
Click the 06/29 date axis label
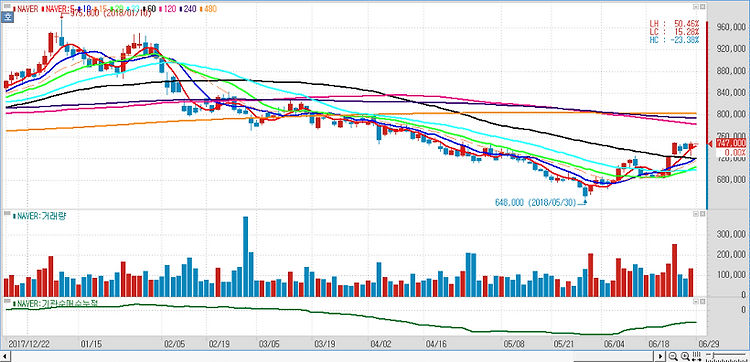point(710,344)
